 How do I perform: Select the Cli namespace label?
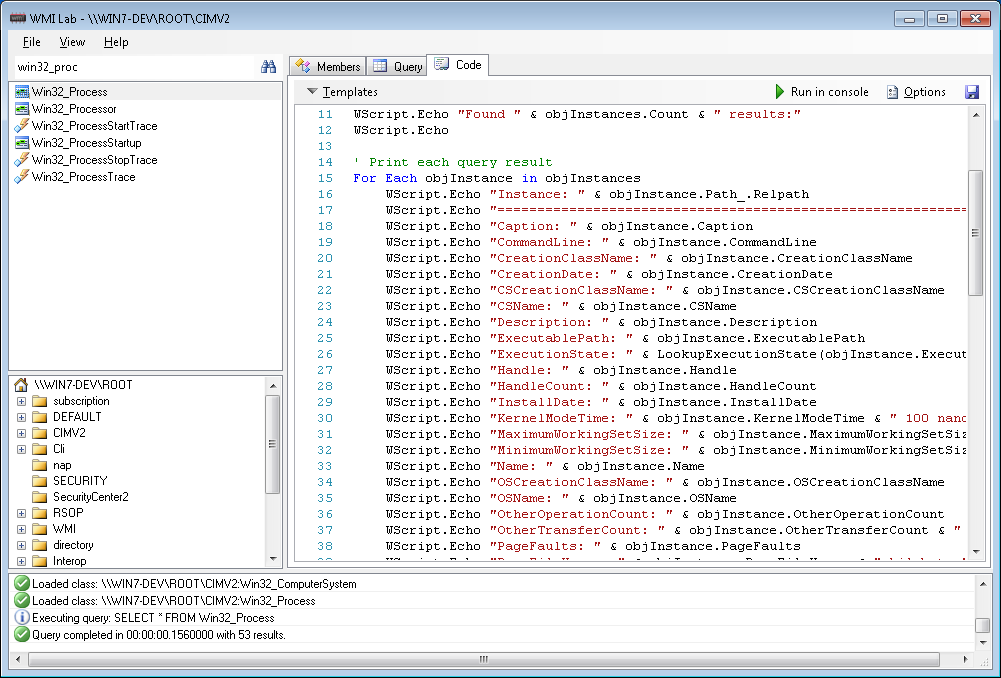[x=59, y=449]
